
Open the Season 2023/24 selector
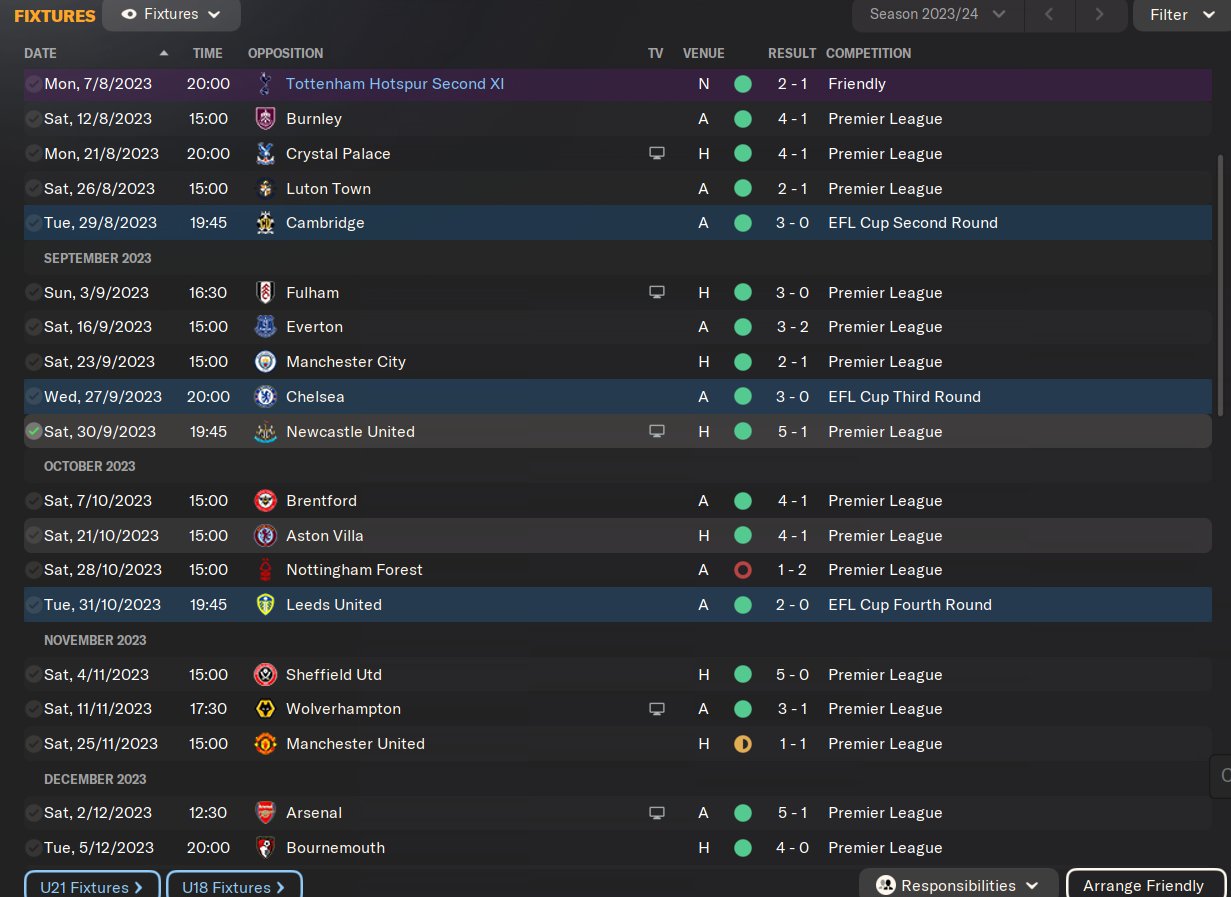point(937,15)
